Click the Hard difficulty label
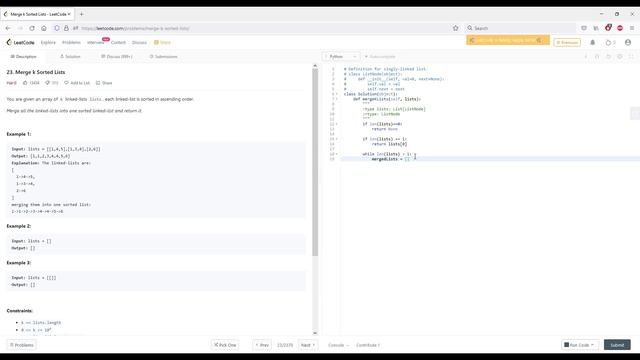The image size is (640, 360). tap(11, 83)
